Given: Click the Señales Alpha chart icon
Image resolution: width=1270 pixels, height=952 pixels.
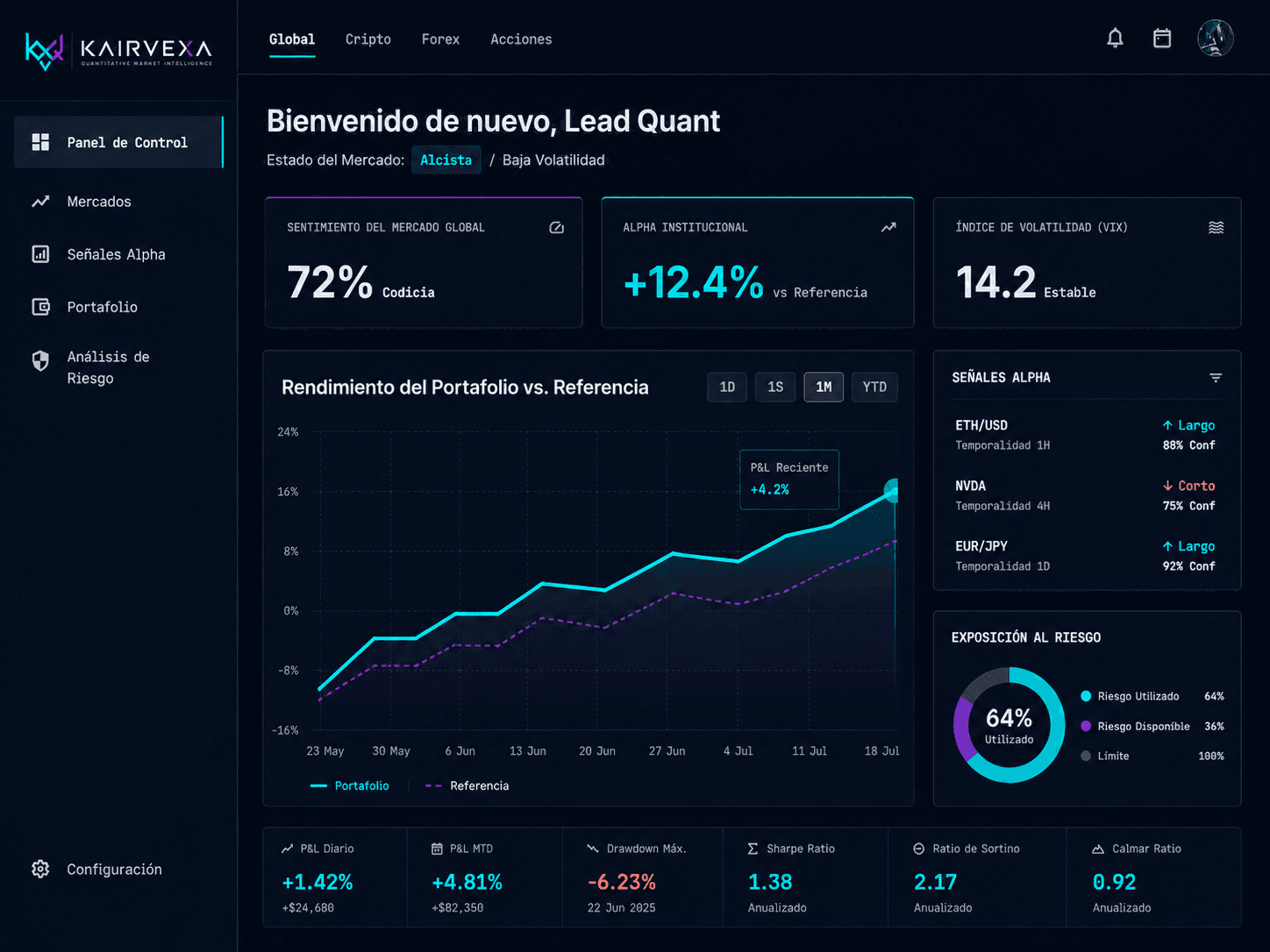Looking at the screenshot, I should (40, 254).
